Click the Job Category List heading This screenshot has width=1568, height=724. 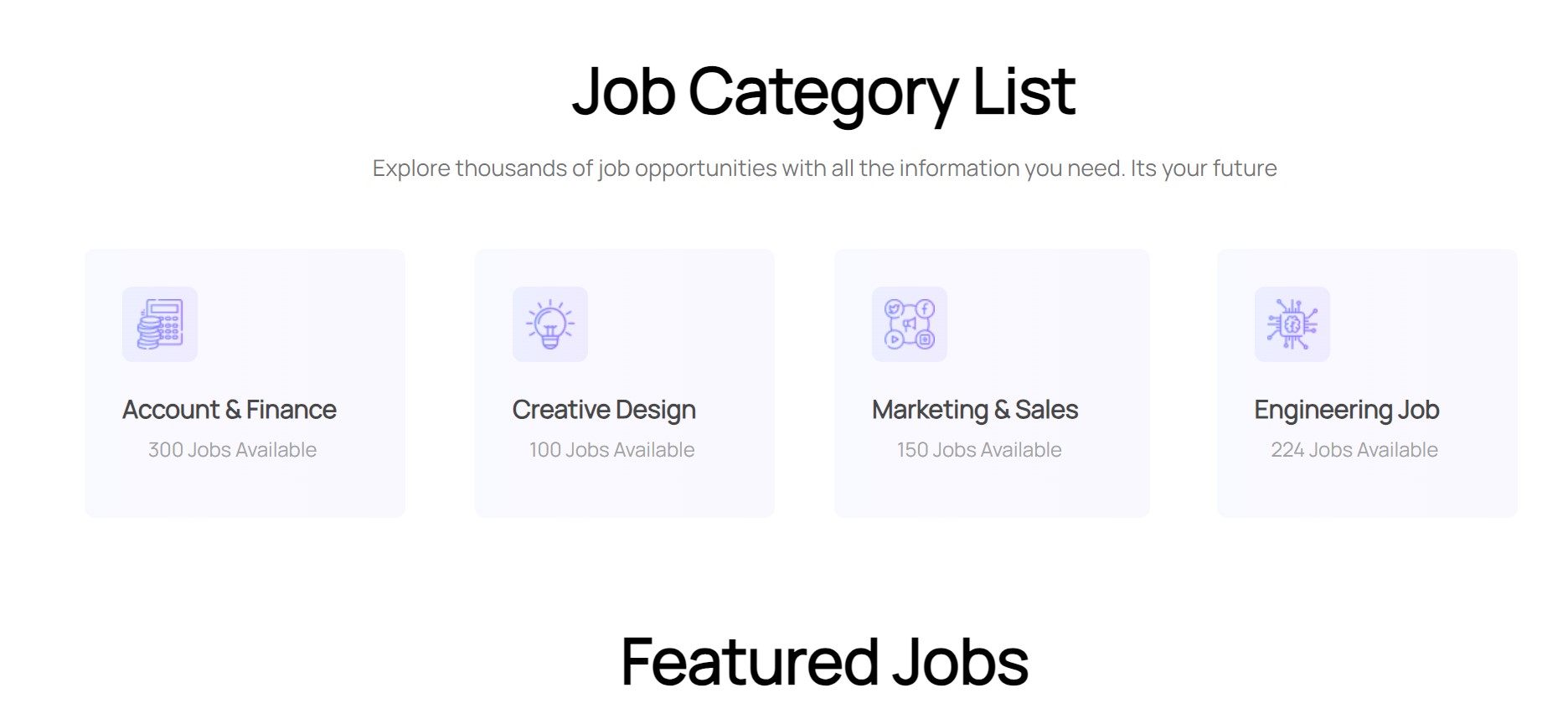(x=824, y=92)
